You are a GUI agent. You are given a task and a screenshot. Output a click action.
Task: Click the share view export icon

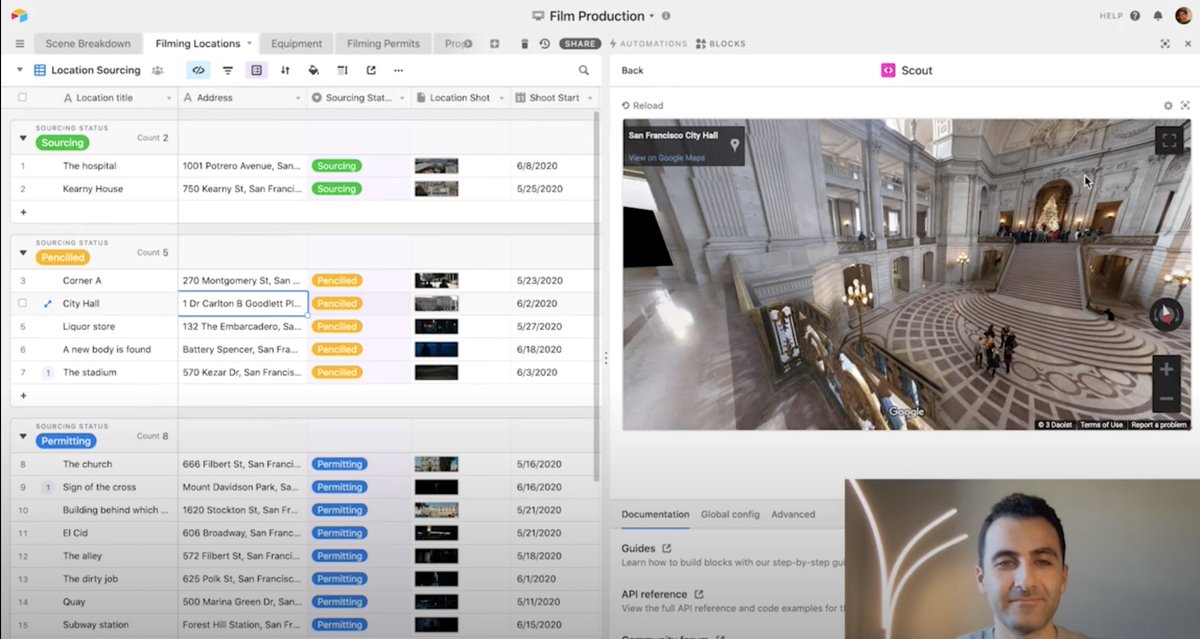click(371, 70)
